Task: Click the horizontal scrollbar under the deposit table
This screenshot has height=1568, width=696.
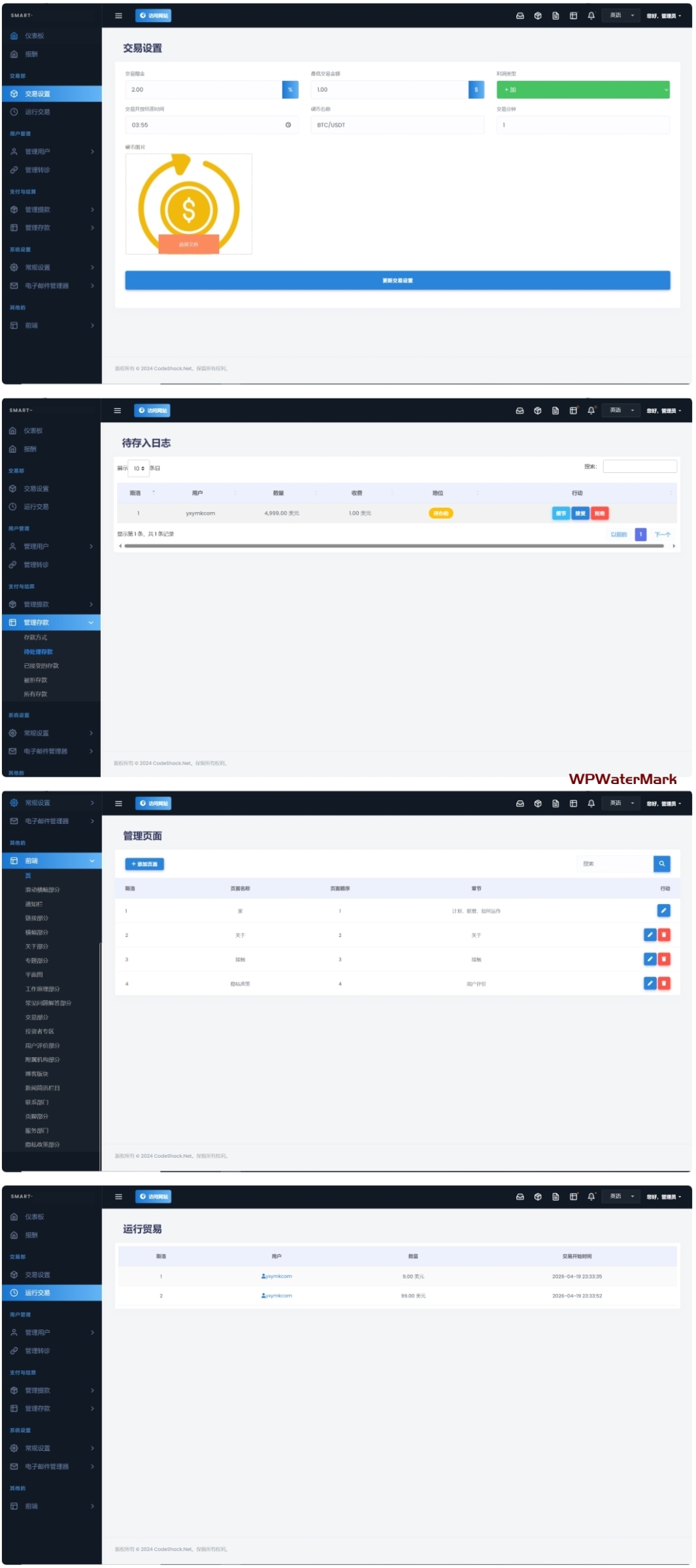Action: [x=393, y=546]
